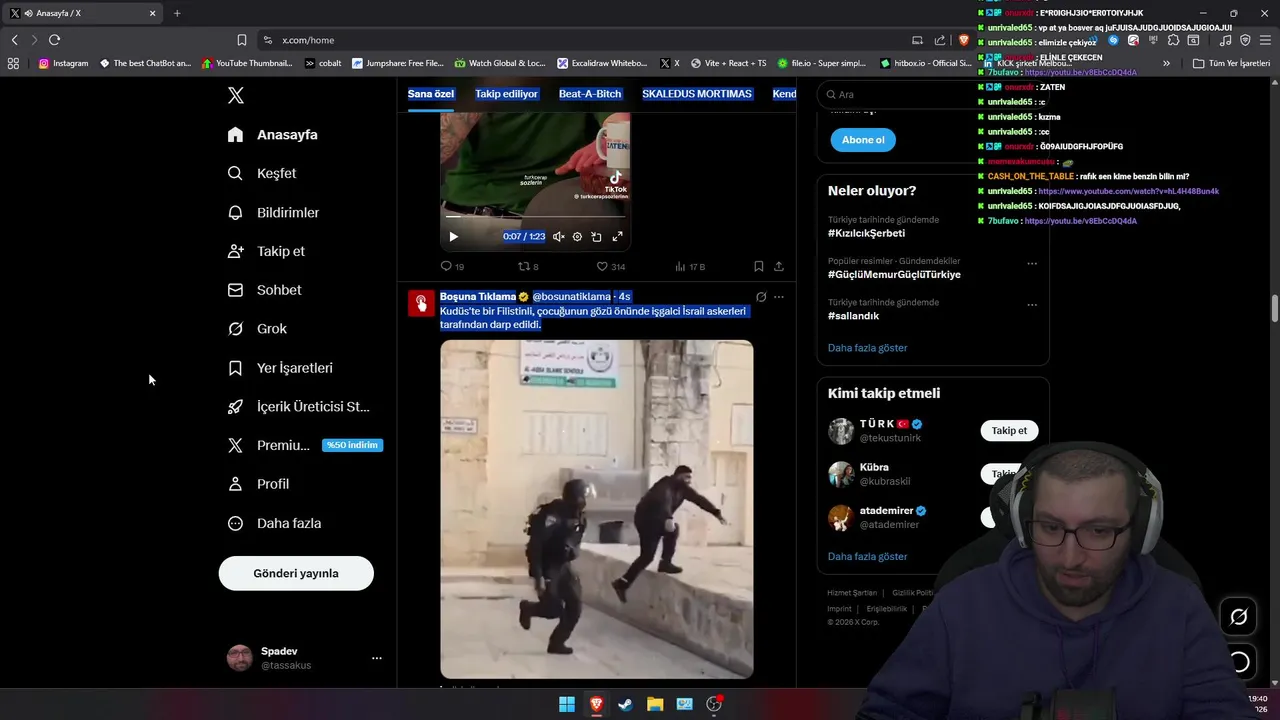Click the X logo in sidebar

click(x=236, y=96)
